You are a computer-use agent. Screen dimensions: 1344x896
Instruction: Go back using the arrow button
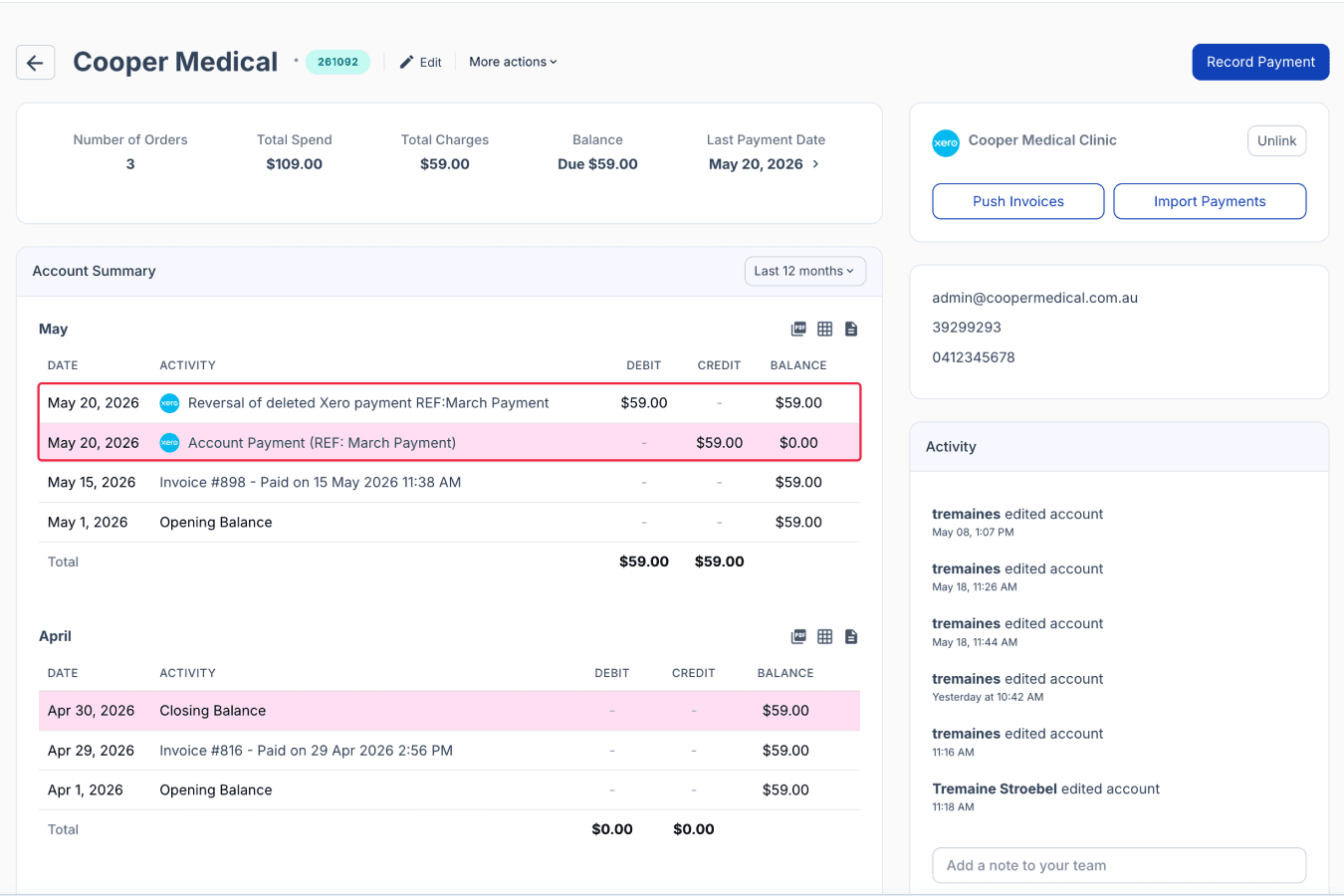point(35,63)
